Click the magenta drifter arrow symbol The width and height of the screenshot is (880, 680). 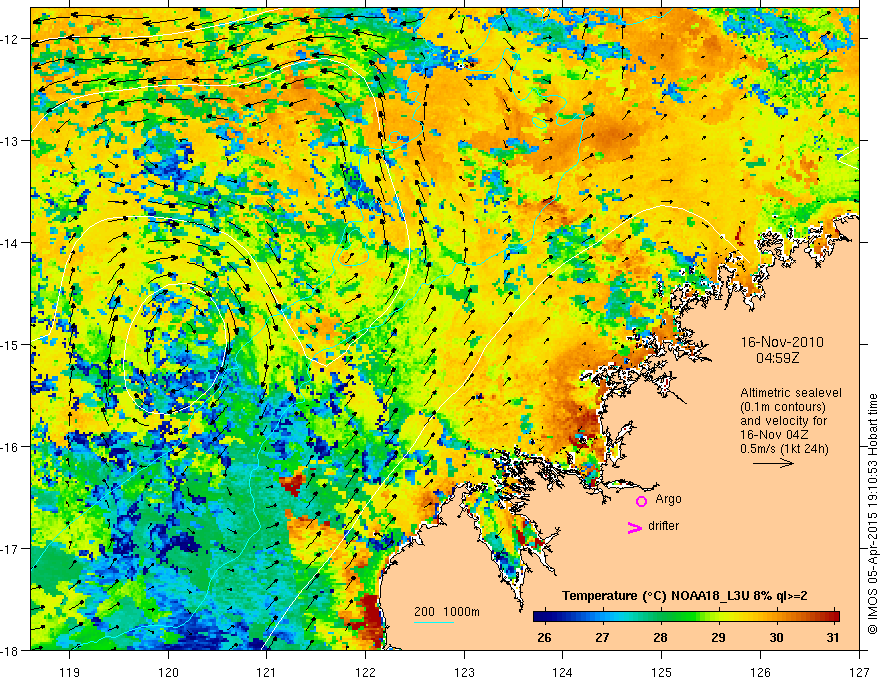tap(635, 527)
